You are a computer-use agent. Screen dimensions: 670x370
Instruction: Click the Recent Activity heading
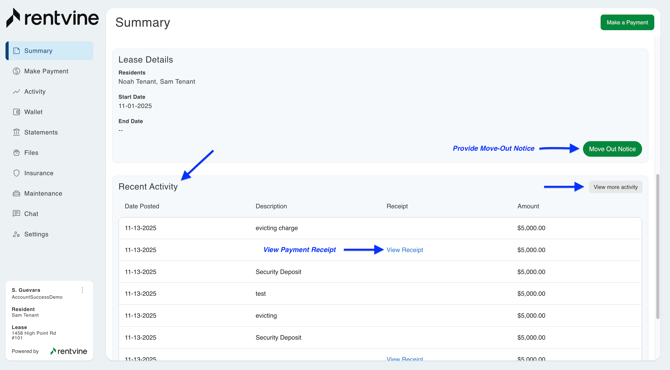click(x=148, y=187)
